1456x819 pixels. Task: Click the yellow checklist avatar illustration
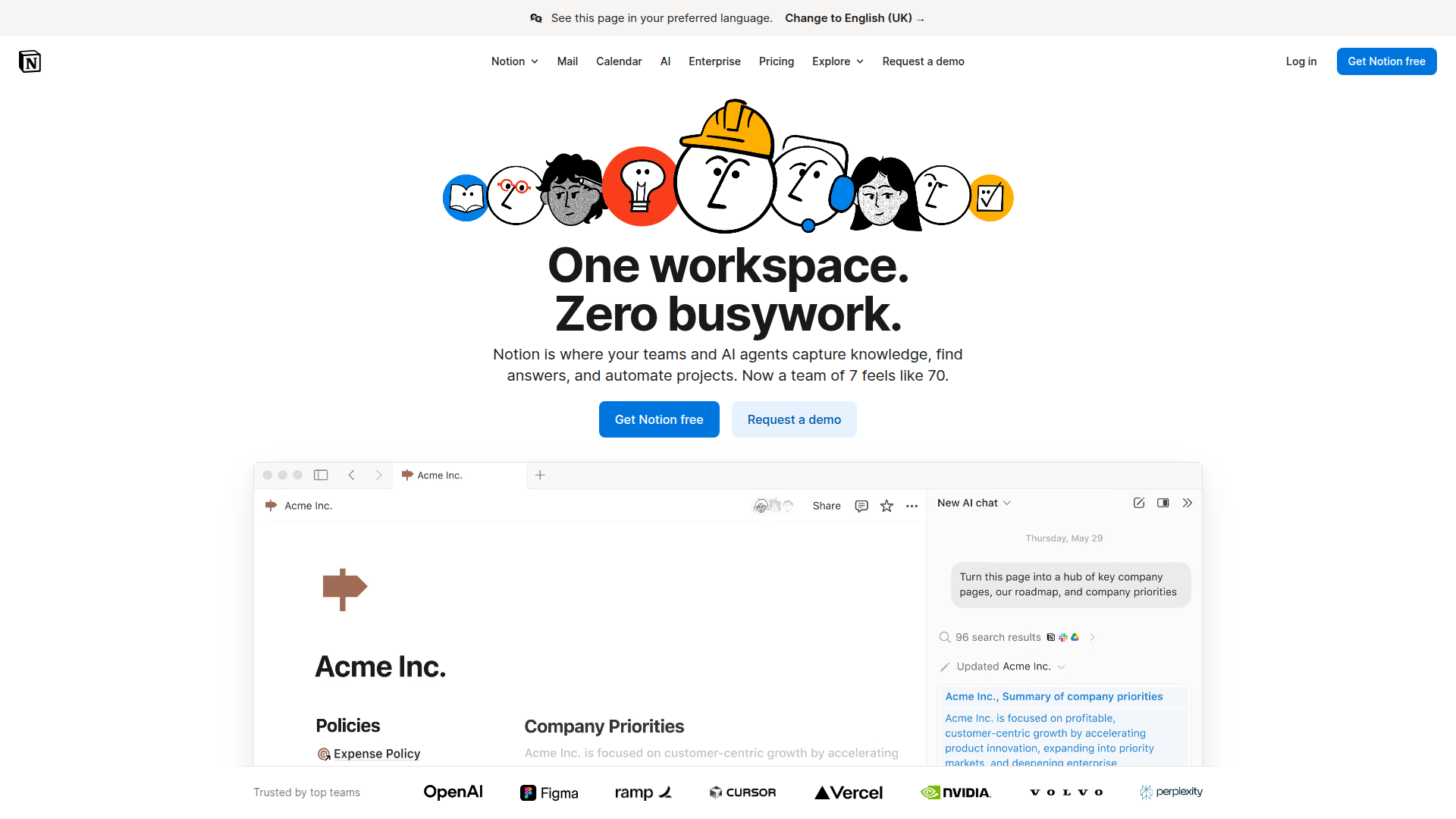990,198
